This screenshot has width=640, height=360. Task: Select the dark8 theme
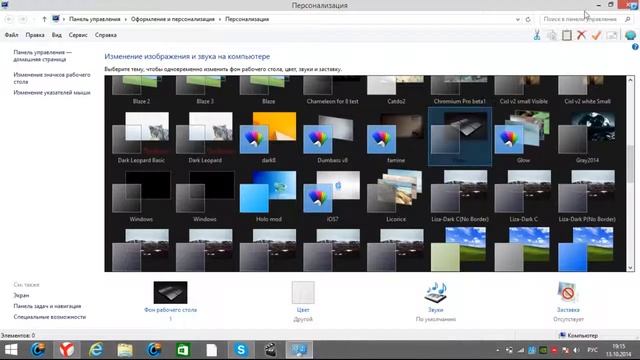point(269,138)
